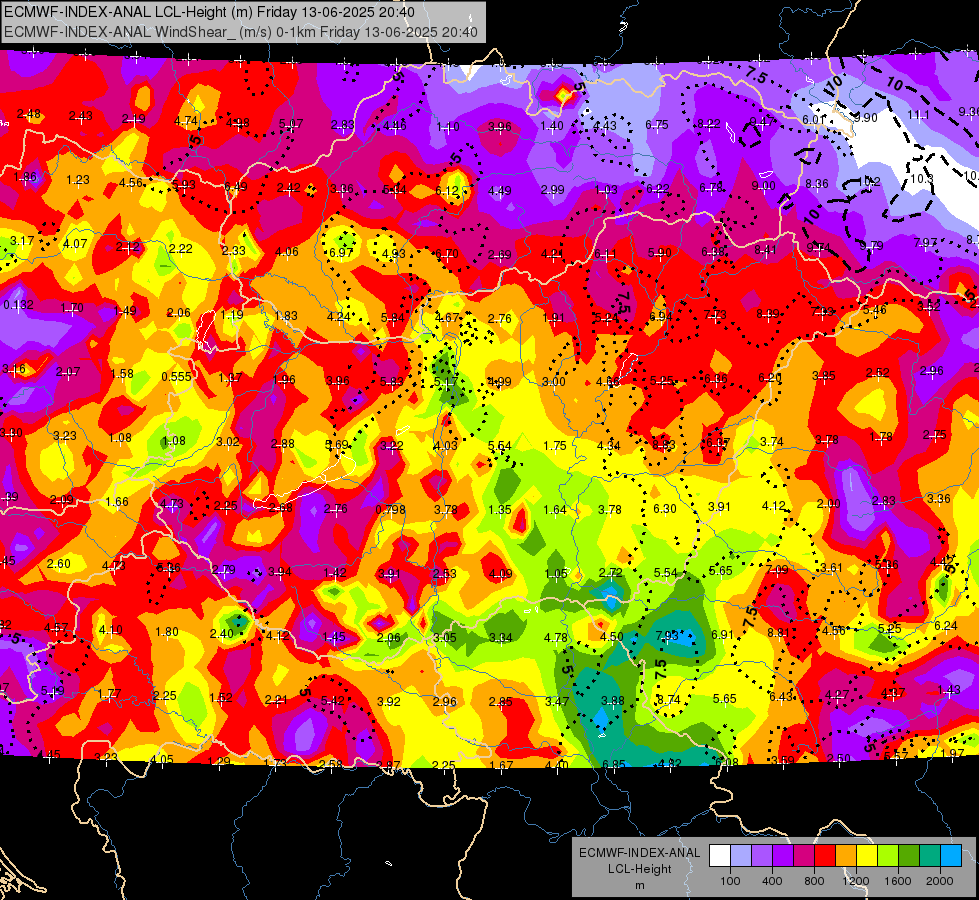979x900 pixels.
Task: Select the bright blue legend swatch at far right
Action: 951,856
